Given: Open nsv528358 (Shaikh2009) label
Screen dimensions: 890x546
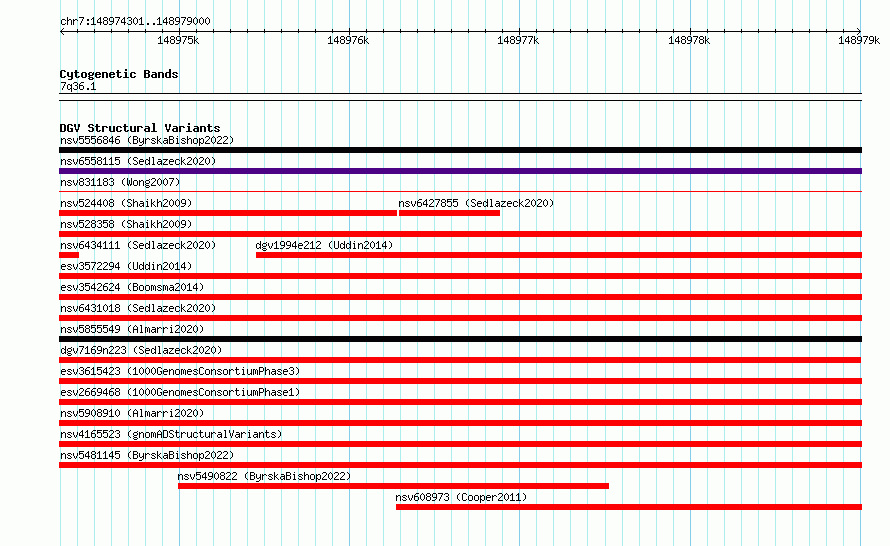Looking at the screenshot, I should [x=126, y=224].
